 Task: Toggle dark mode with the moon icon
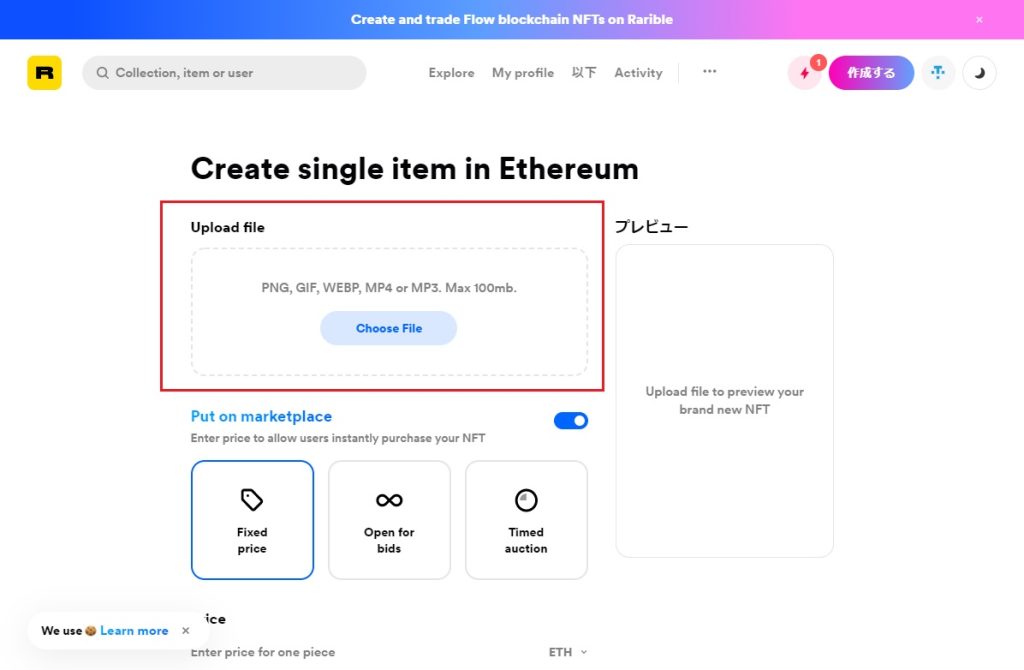click(x=979, y=73)
